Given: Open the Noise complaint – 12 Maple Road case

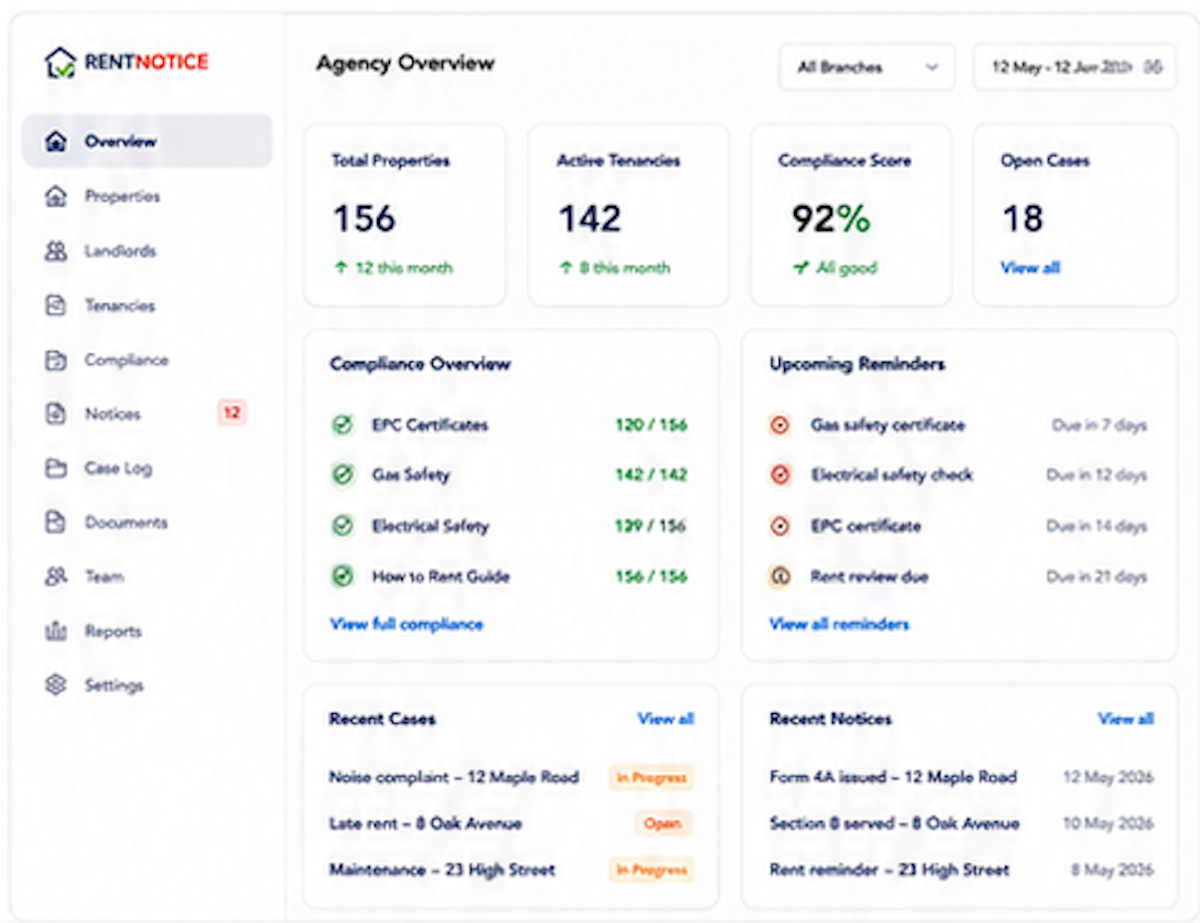Looking at the screenshot, I should click(x=454, y=777).
